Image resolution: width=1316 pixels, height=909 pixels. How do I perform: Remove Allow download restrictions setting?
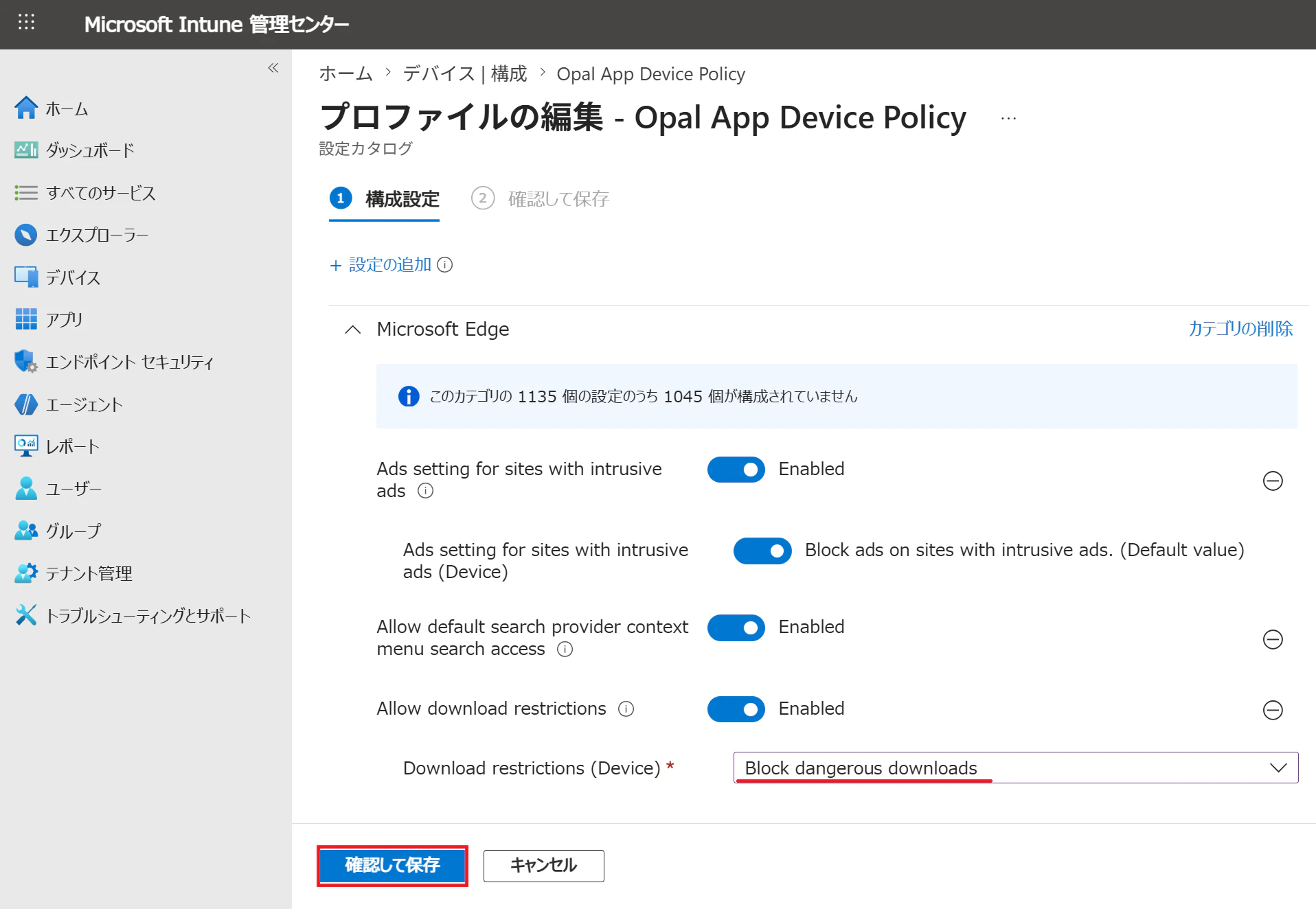[1273, 709]
